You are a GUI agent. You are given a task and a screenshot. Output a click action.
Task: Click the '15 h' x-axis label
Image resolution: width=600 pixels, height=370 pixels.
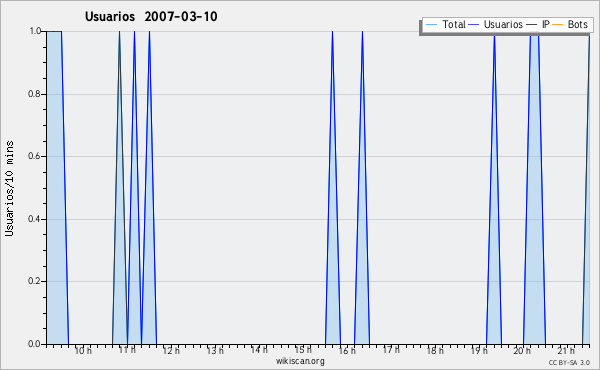pyautogui.click(x=303, y=350)
